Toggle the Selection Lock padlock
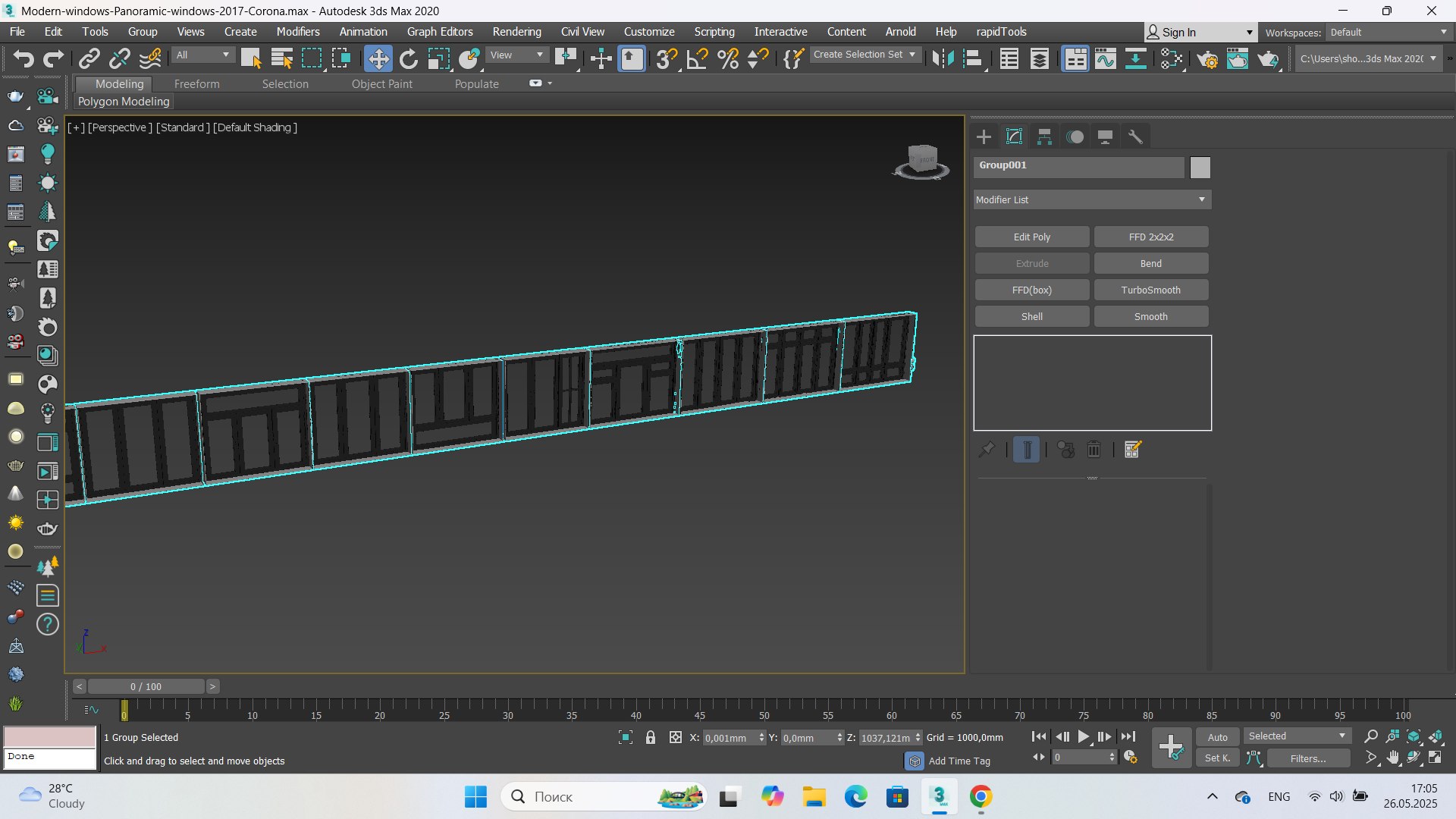The width and height of the screenshot is (1456, 819). pyautogui.click(x=651, y=737)
